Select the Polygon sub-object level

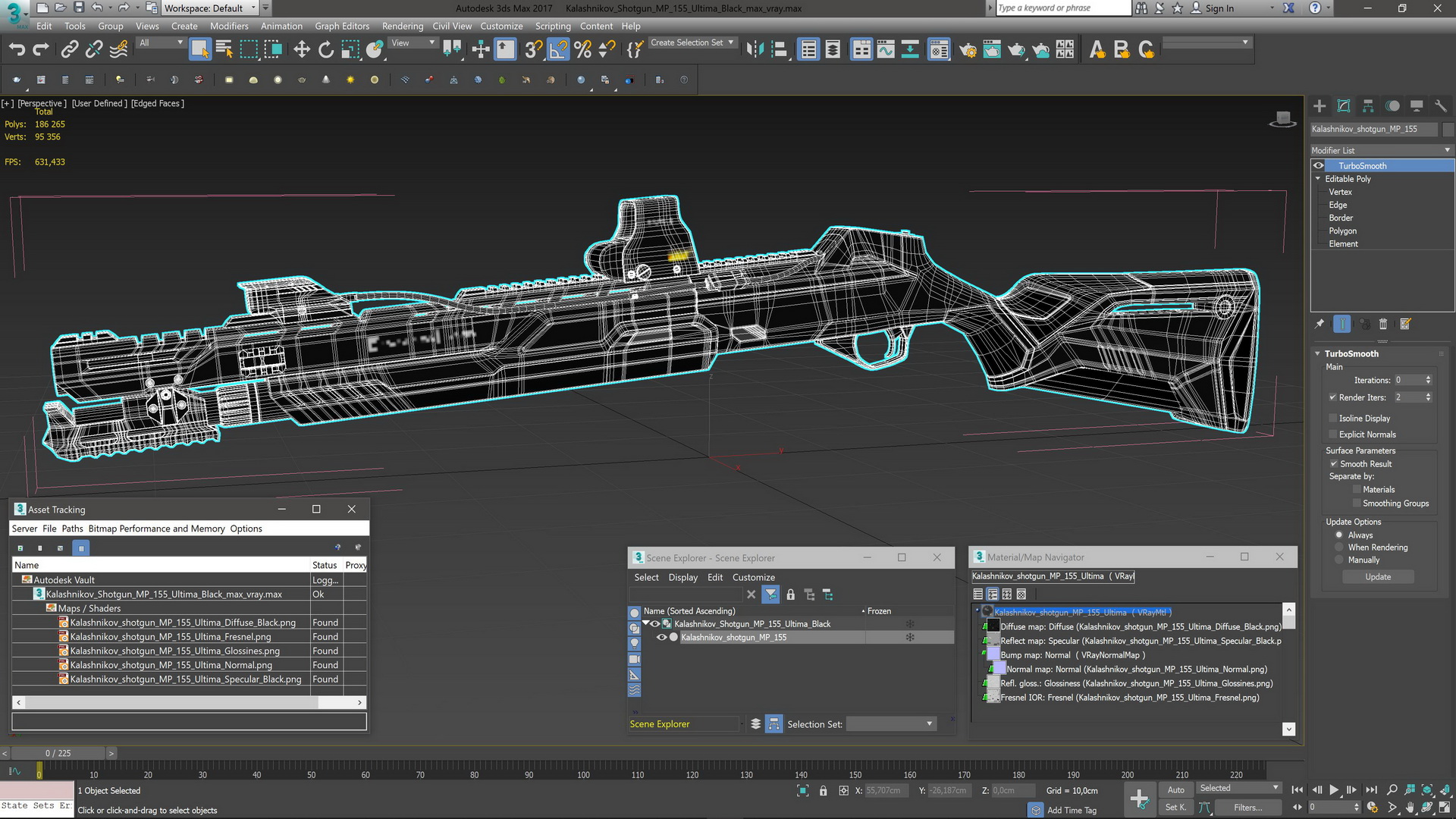[1342, 231]
